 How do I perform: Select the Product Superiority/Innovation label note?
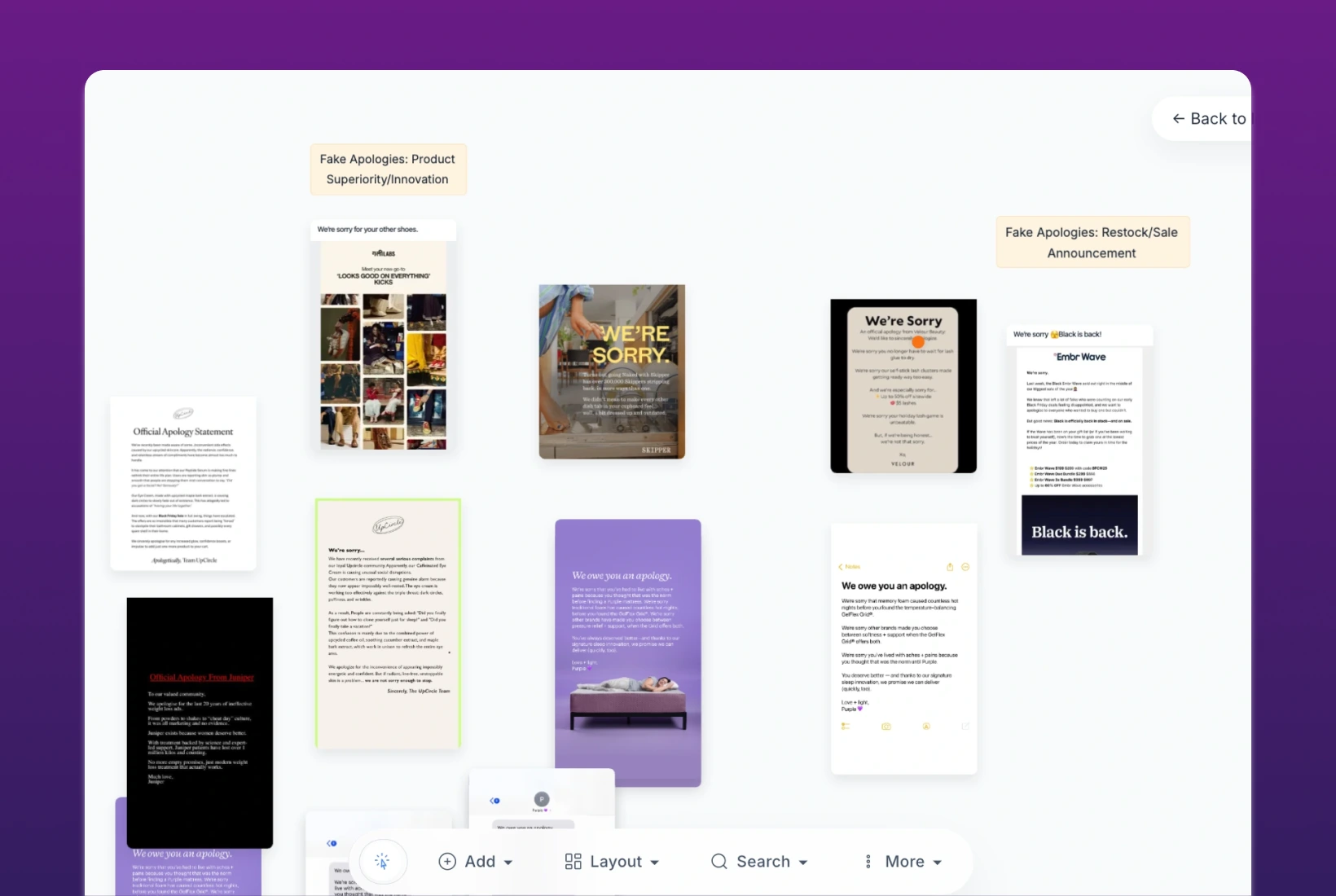[x=388, y=169]
